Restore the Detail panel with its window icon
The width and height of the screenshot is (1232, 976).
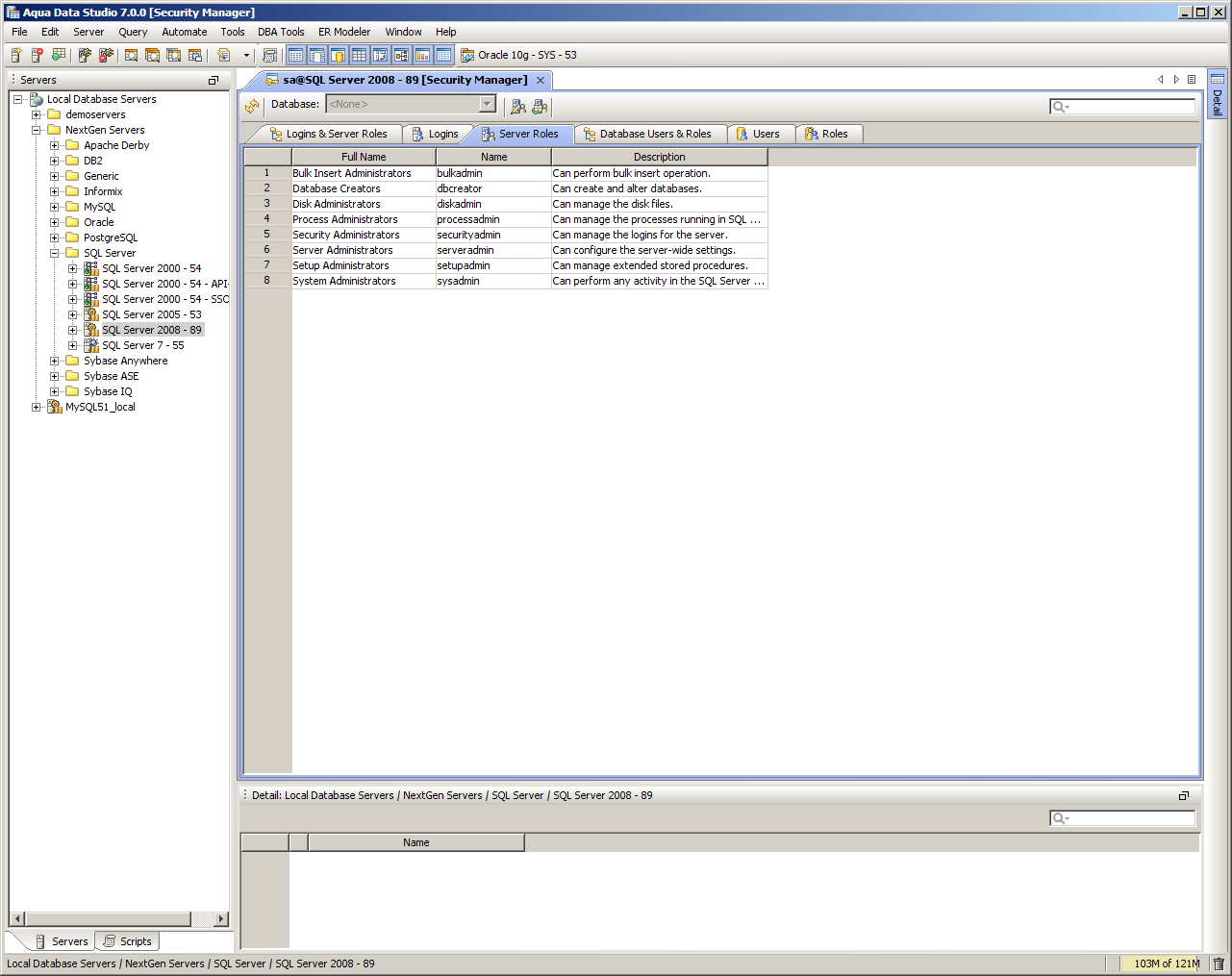pyautogui.click(x=1184, y=795)
